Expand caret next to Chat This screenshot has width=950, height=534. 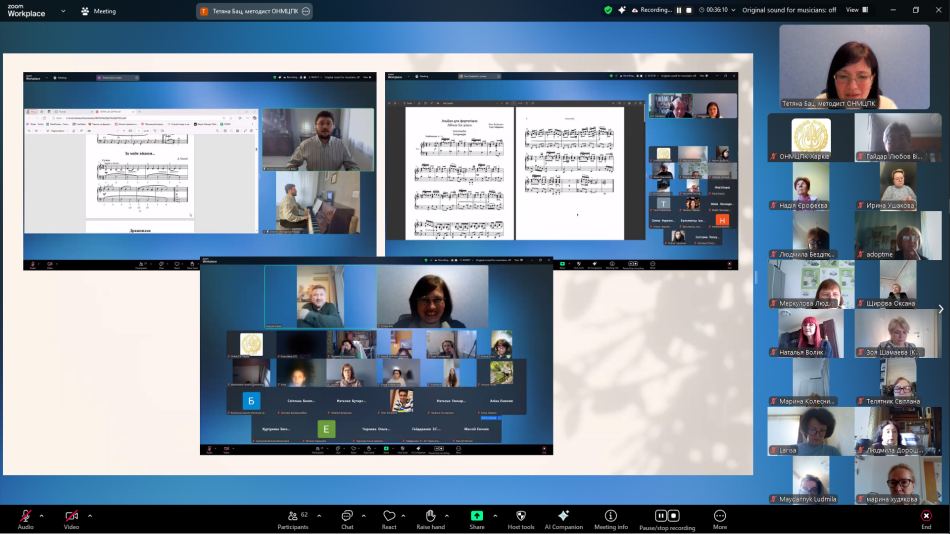(x=364, y=516)
